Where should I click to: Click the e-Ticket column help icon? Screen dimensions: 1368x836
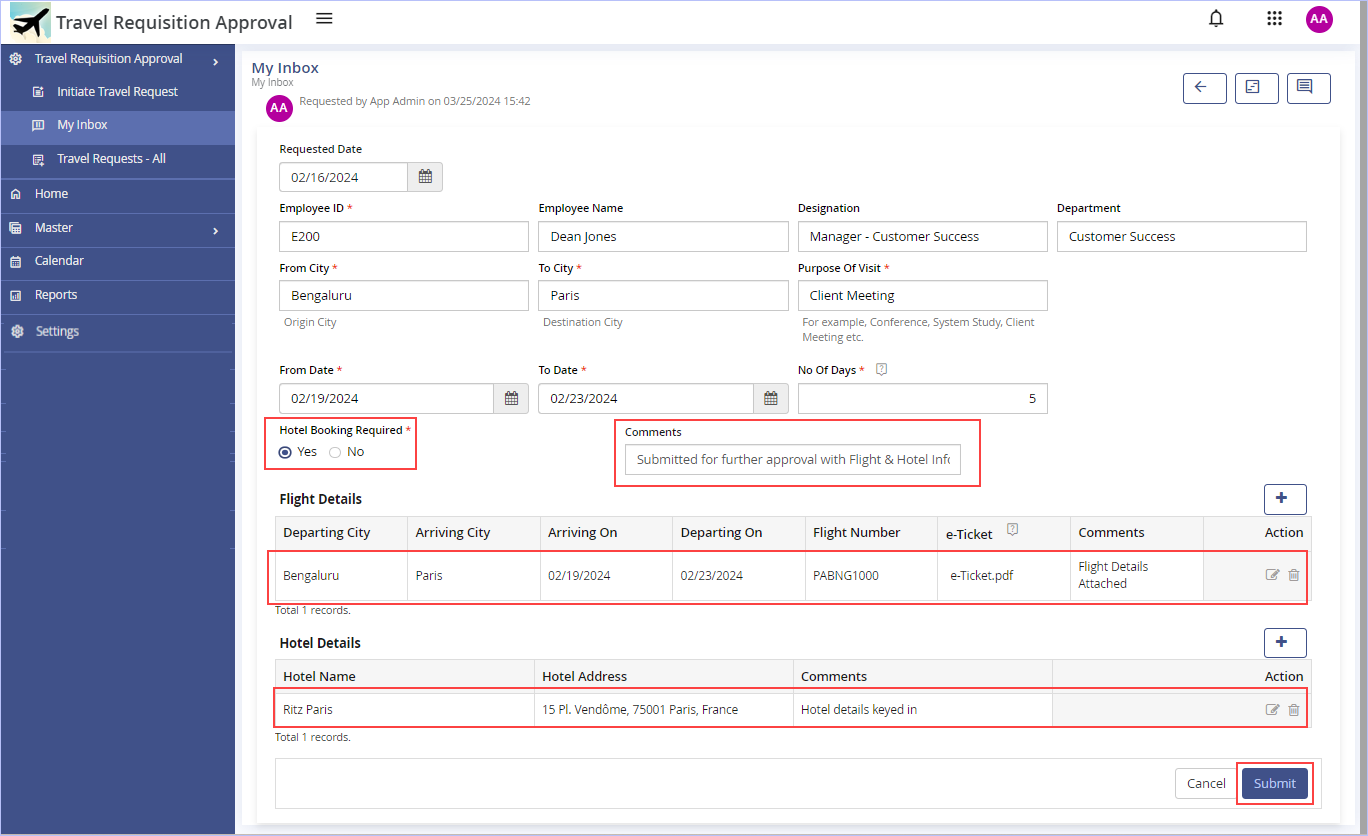click(x=1012, y=530)
